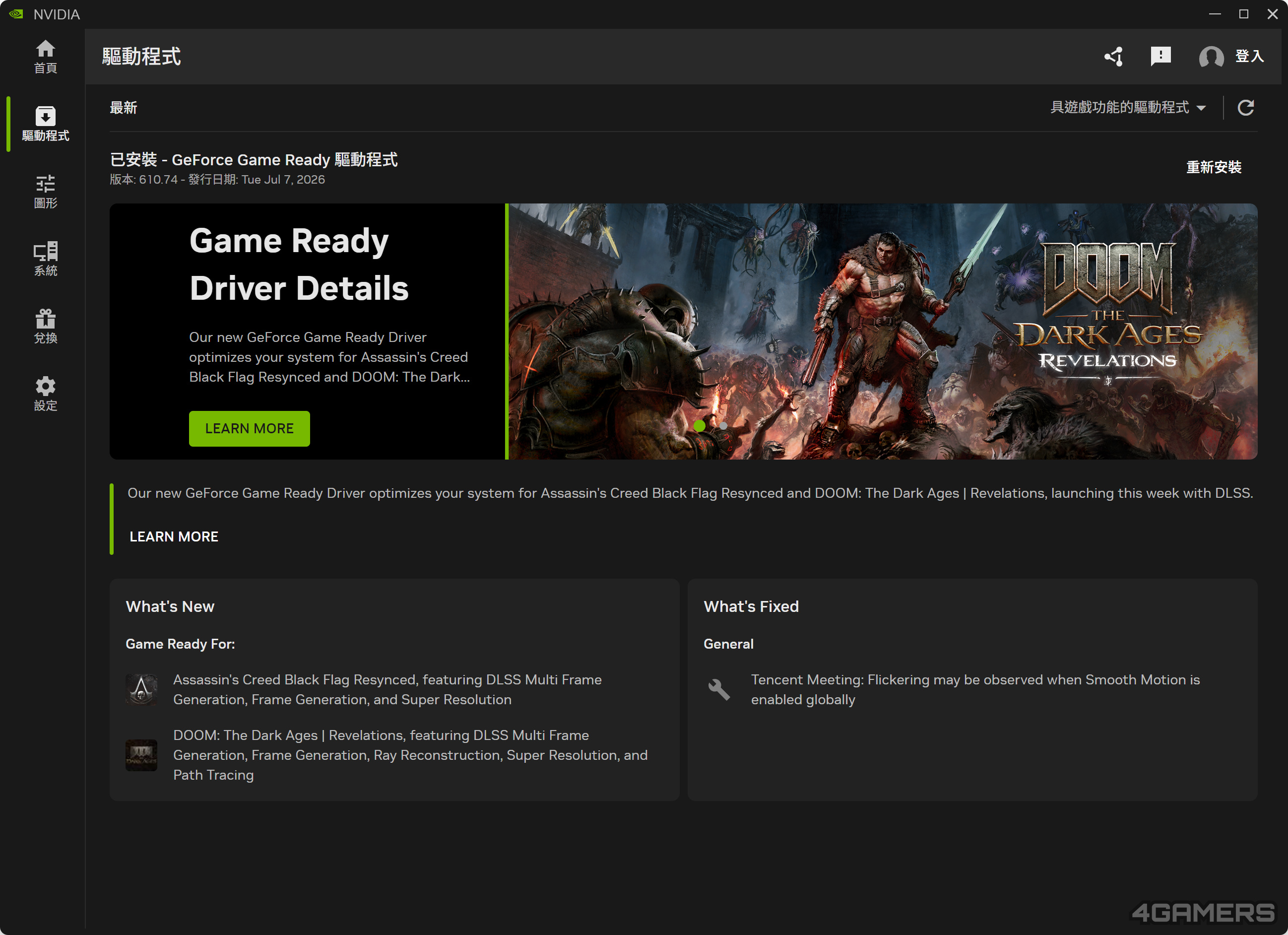Click the 驅動程式 page title in header

click(141, 56)
